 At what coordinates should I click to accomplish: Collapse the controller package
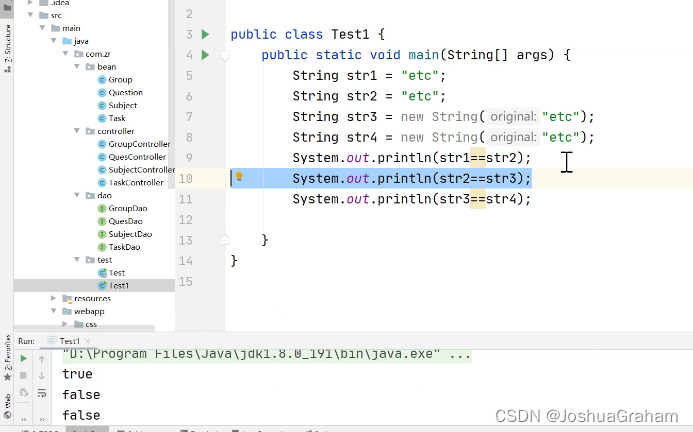77,131
